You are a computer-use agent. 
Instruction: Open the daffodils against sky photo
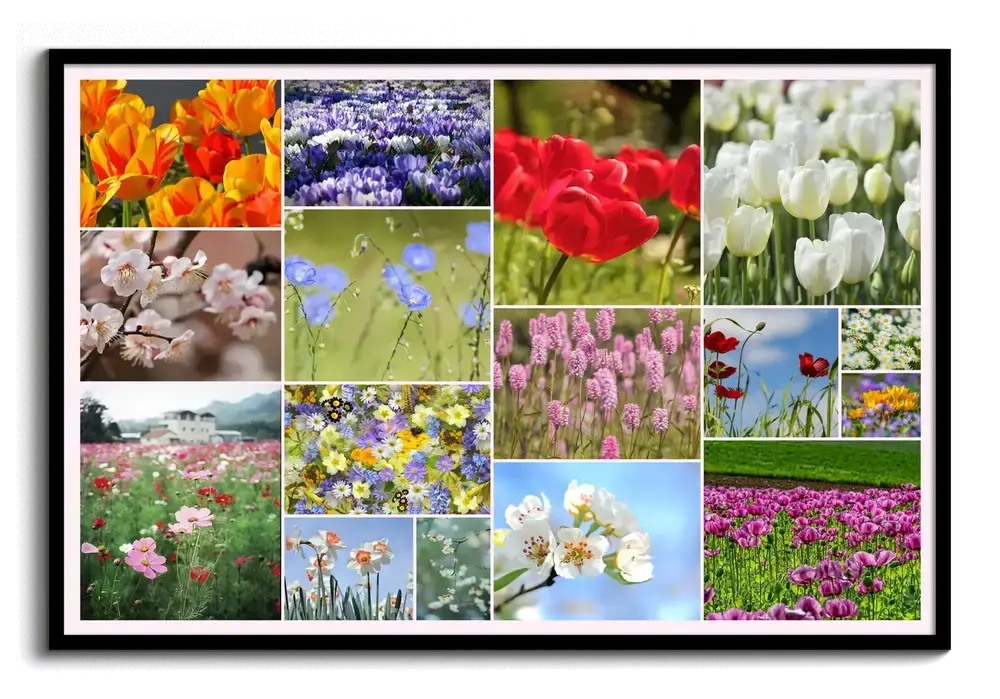(348, 568)
